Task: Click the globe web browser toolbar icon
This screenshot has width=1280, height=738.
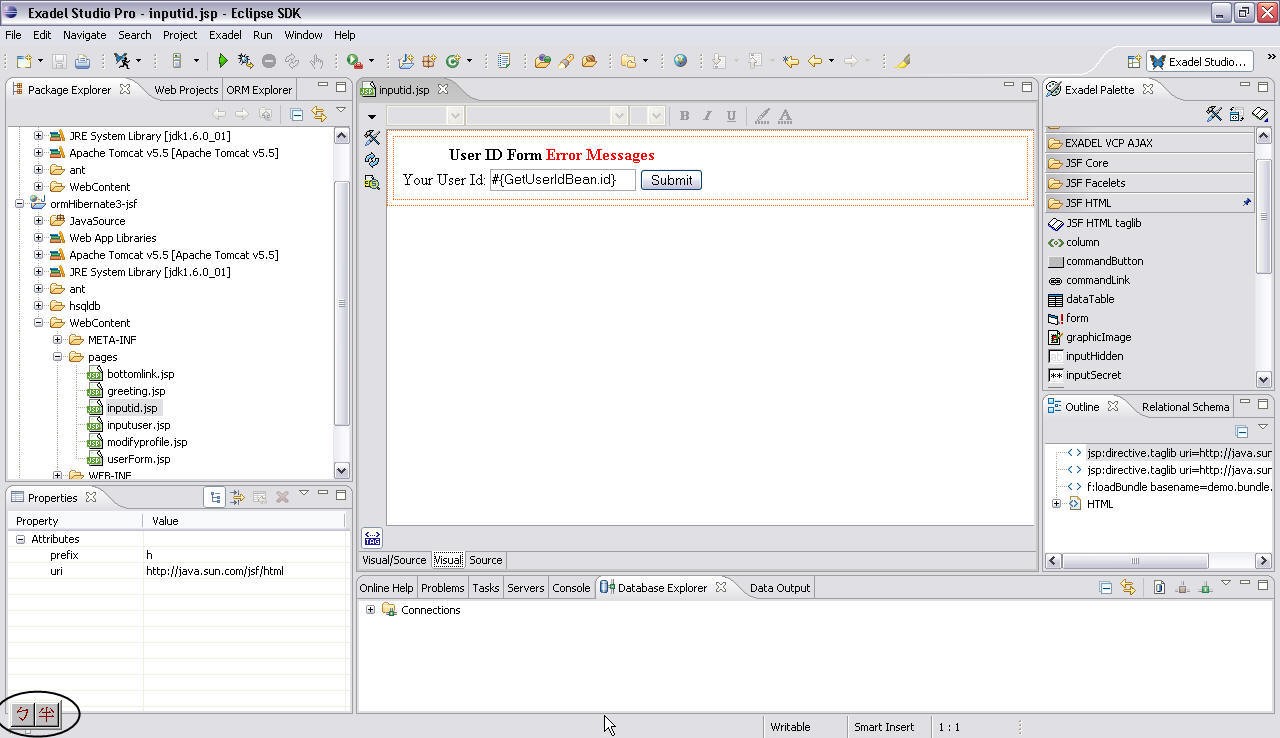Action: (680, 61)
